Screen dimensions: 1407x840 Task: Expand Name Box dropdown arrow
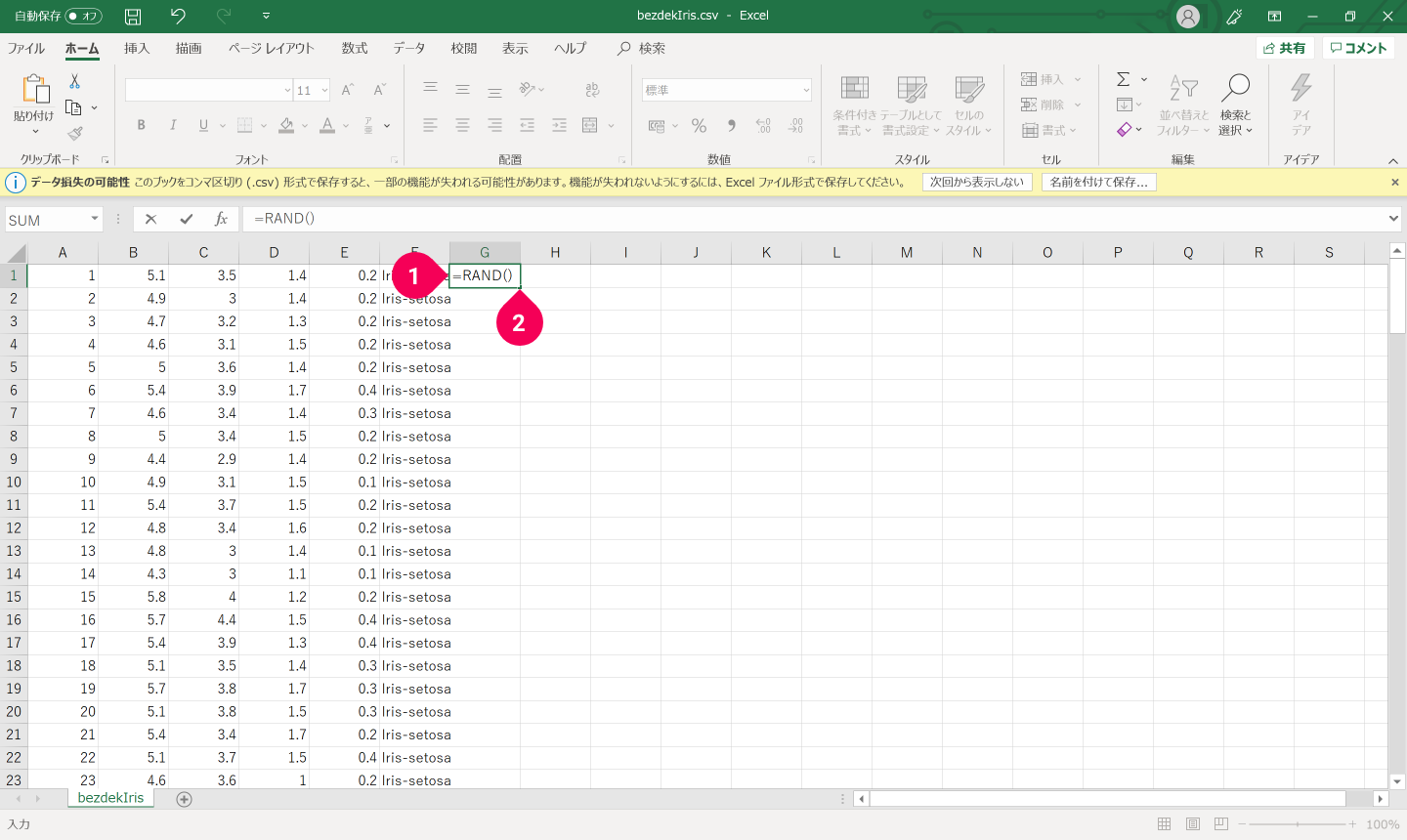(95, 219)
